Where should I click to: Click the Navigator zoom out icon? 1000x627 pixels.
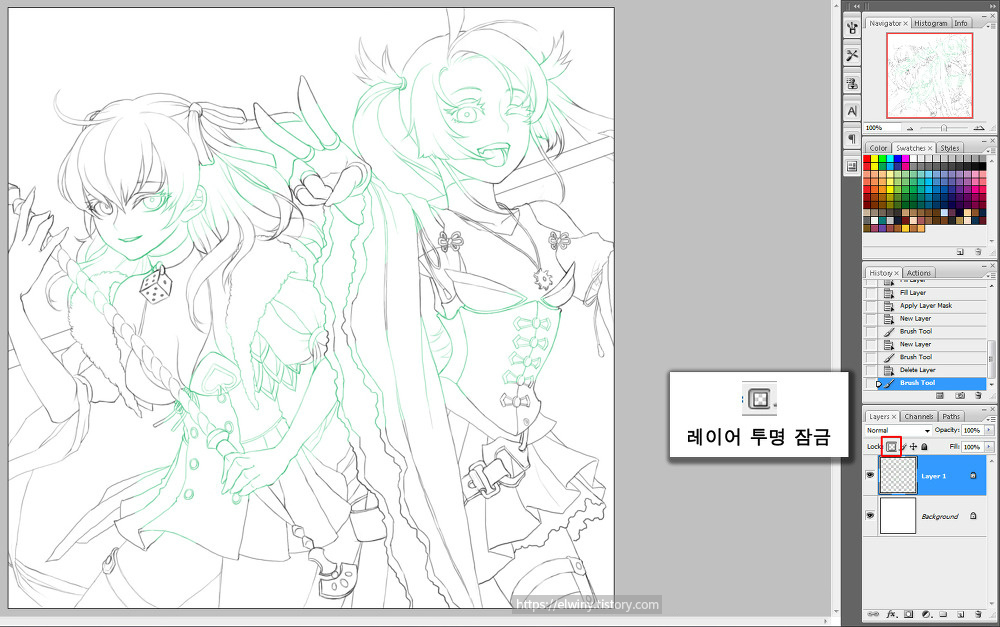point(910,128)
